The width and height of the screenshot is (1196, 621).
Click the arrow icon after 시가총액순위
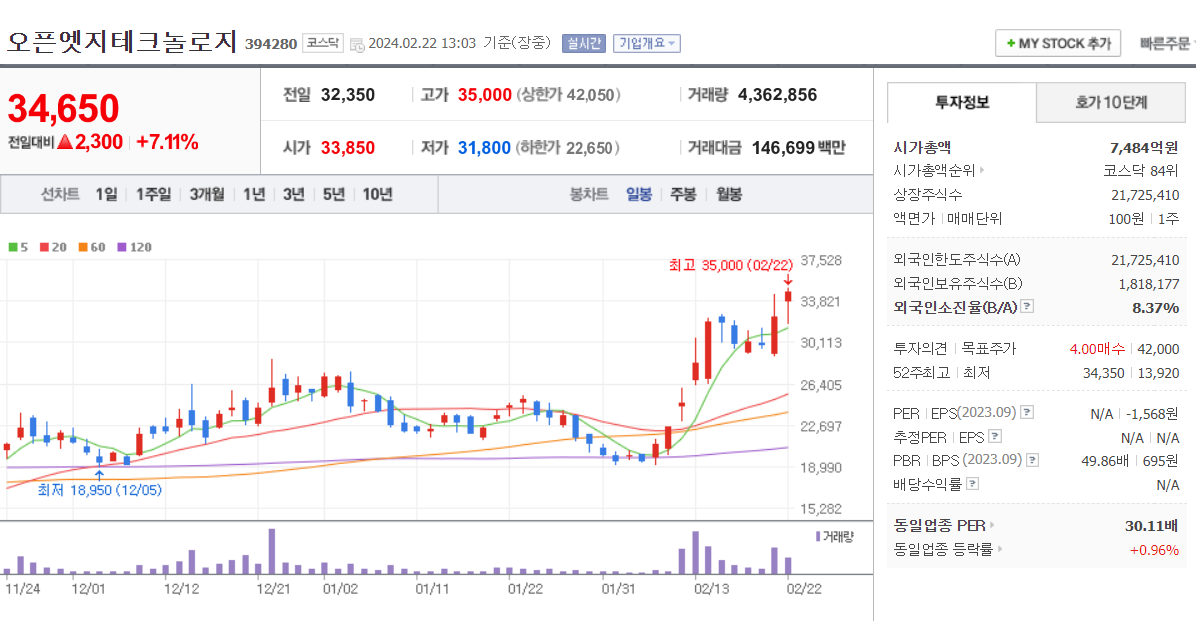click(982, 171)
